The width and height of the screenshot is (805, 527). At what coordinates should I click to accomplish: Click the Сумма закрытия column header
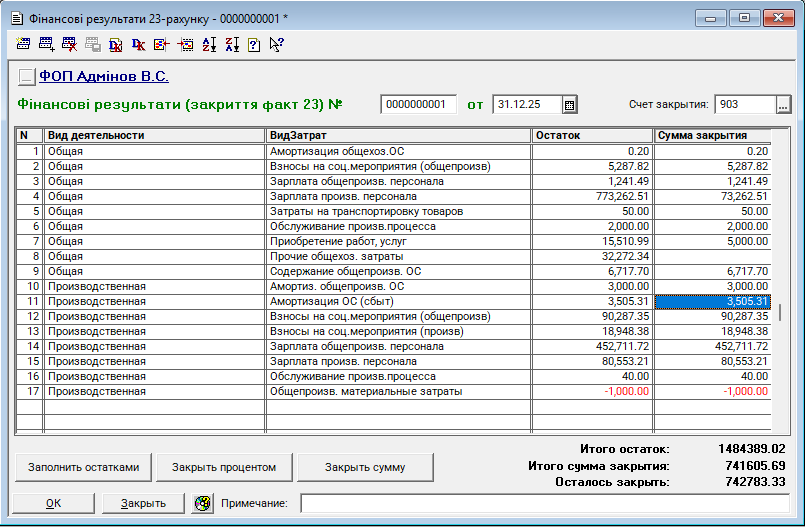click(x=713, y=135)
